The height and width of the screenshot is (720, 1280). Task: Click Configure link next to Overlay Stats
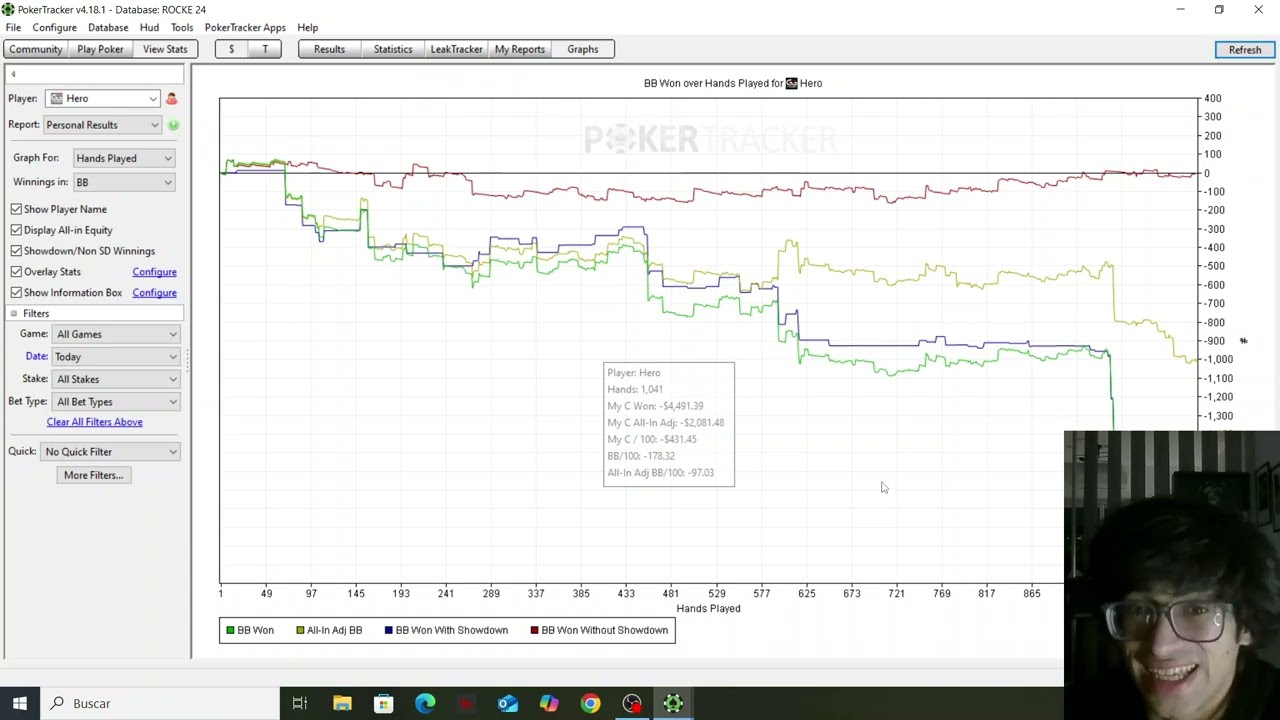[x=154, y=272]
